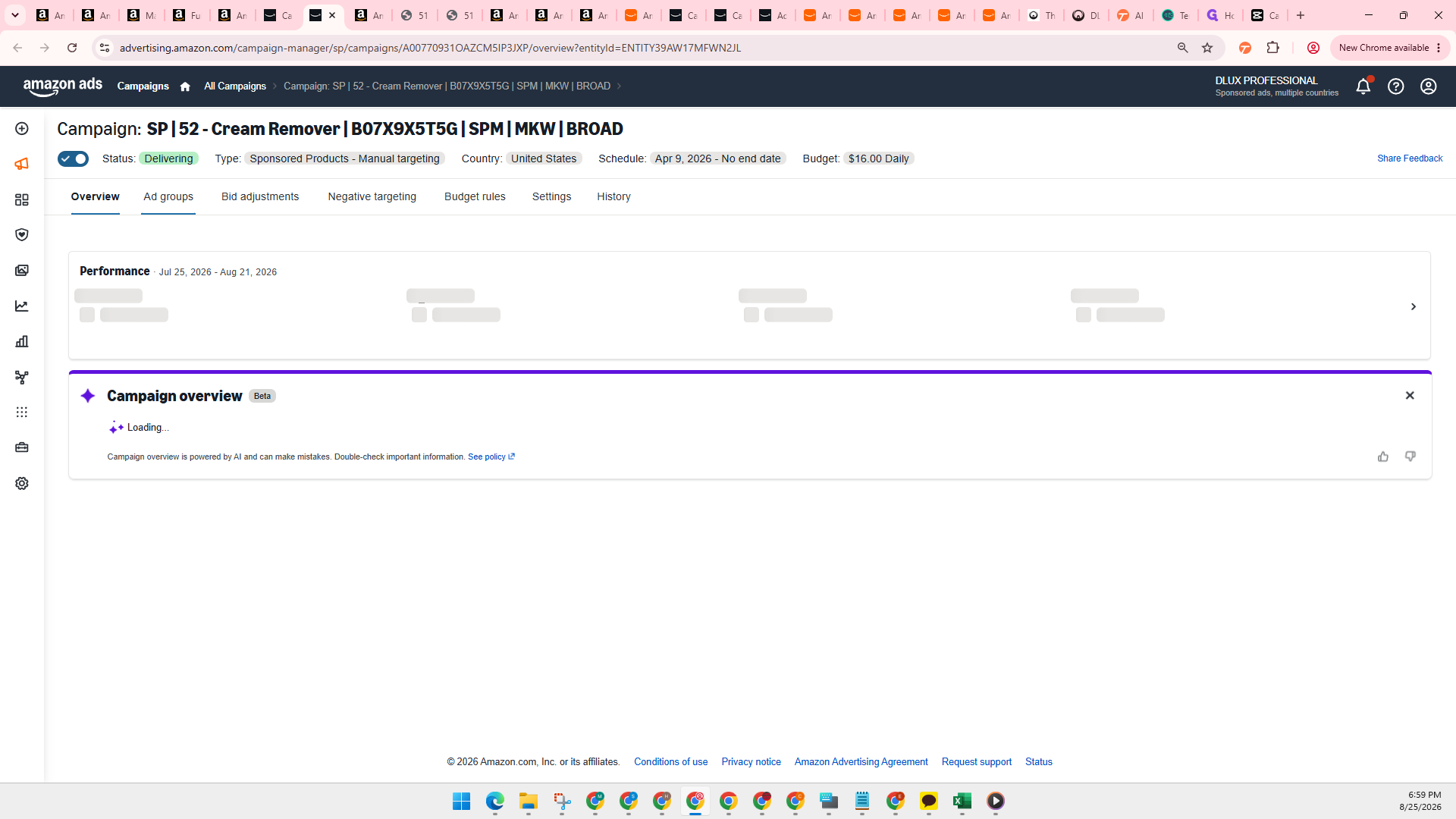This screenshot has height=819, width=1456.
Task: Switch to the Overview tab
Action: click(x=96, y=196)
